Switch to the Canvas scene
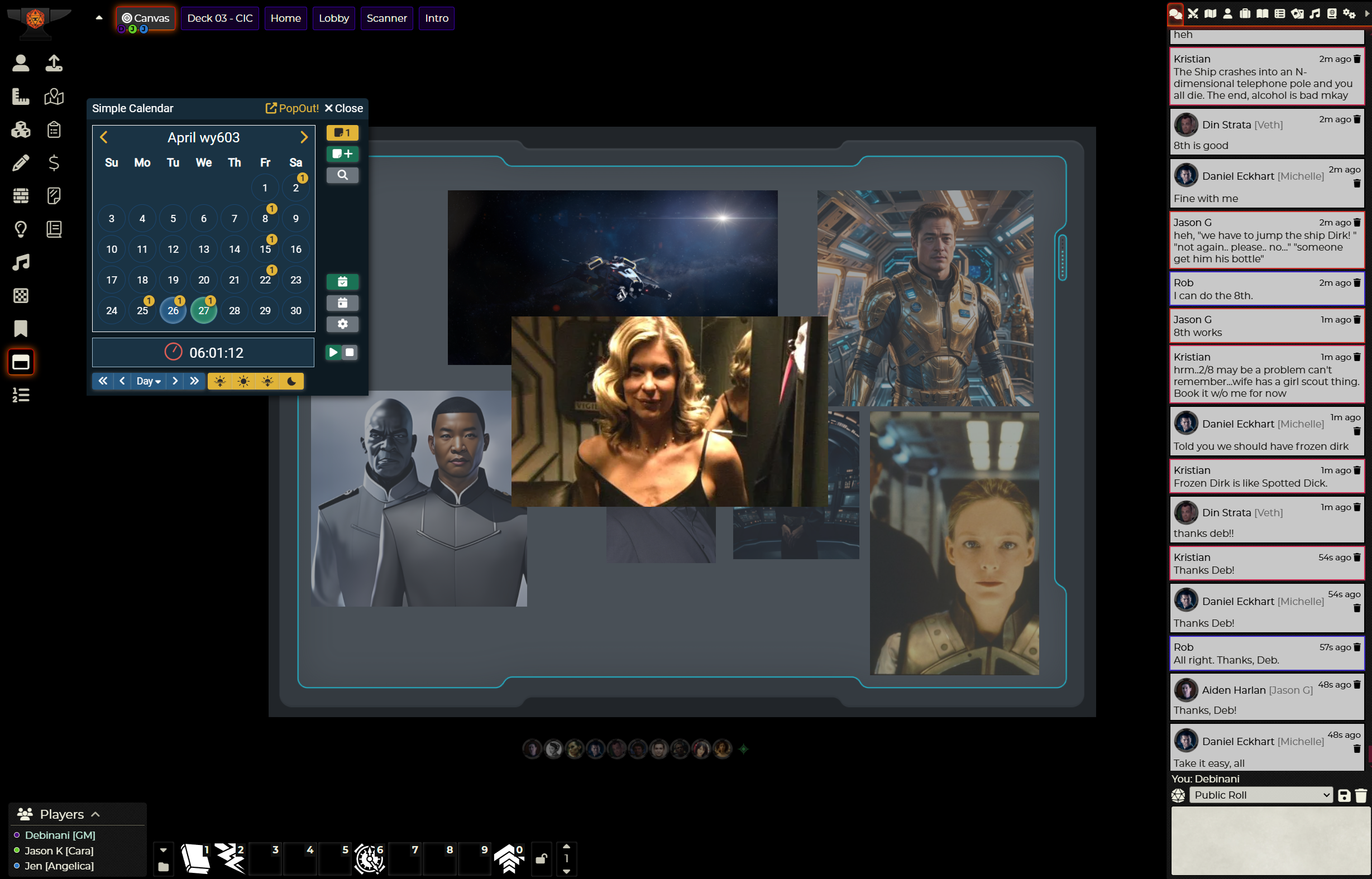1372x879 pixels. coord(146,18)
